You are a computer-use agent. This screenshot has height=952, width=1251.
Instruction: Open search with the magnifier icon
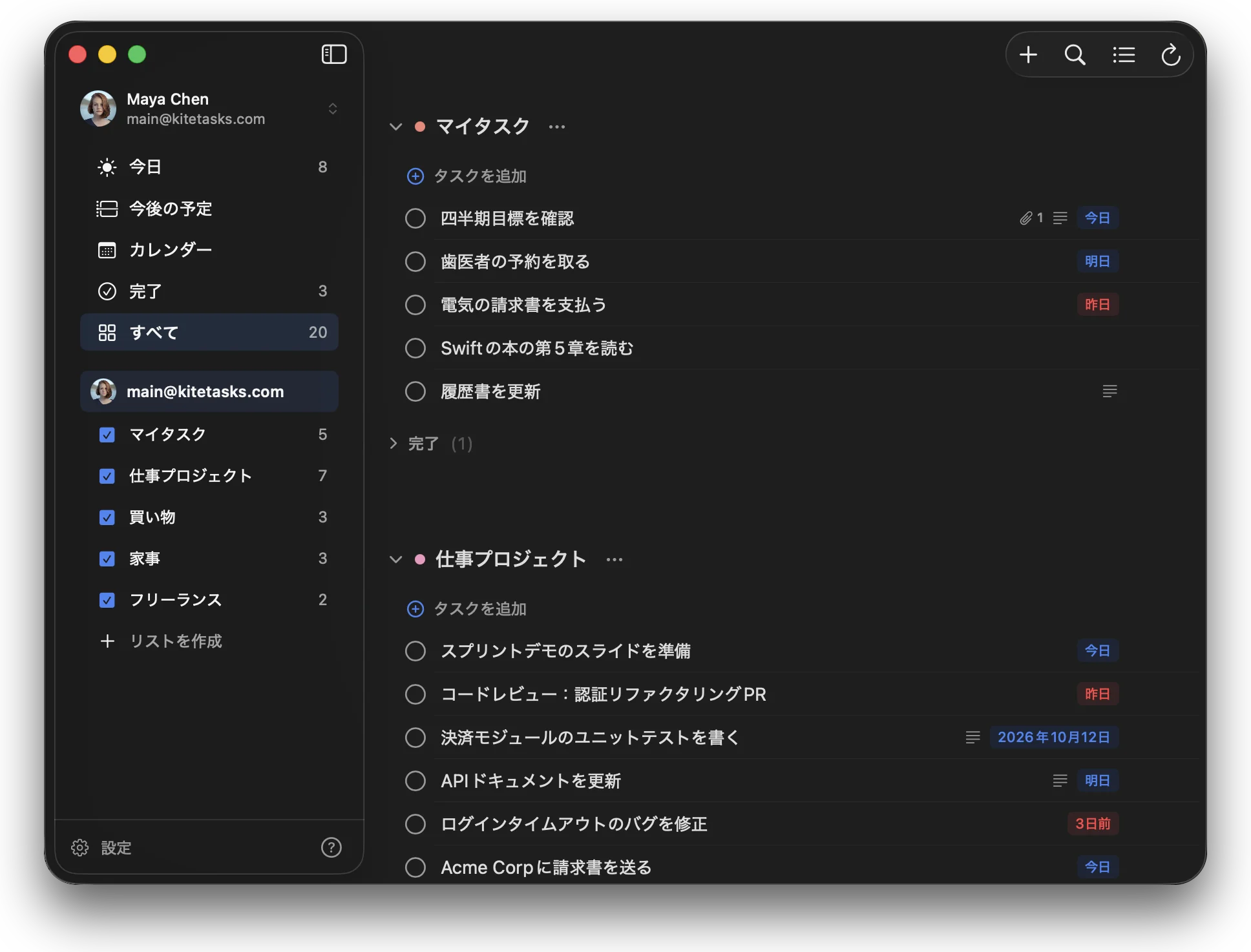pyautogui.click(x=1075, y=55)
